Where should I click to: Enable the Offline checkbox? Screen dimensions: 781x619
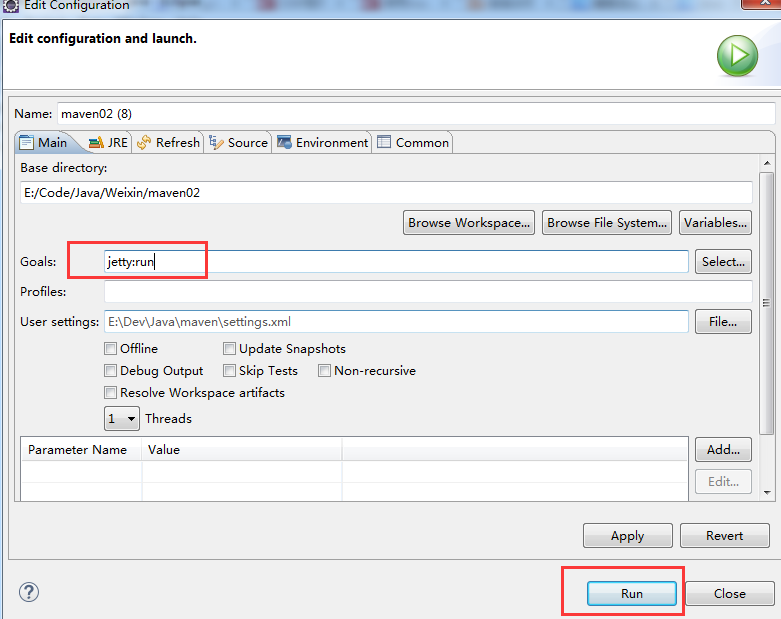pyautogui.click(x=110, y=349)
